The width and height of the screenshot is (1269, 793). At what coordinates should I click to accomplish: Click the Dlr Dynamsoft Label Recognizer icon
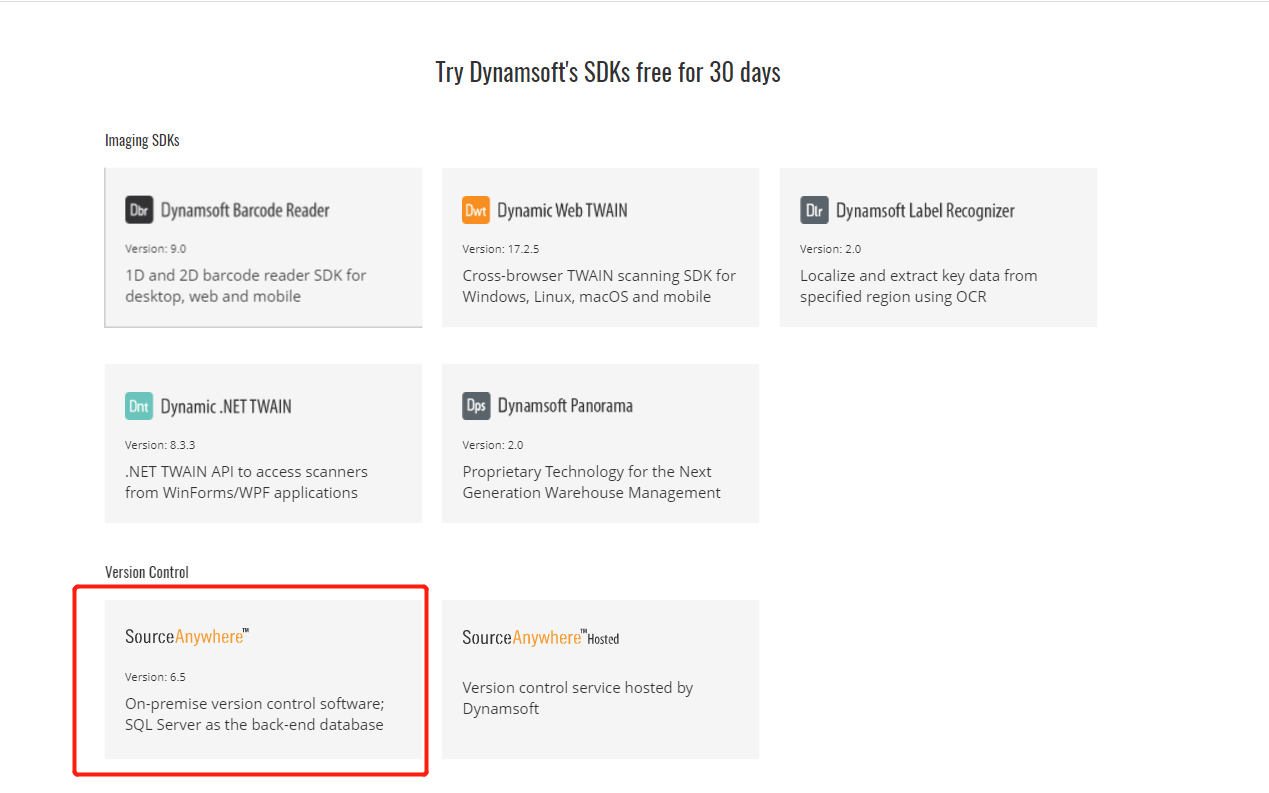(x=814, y=210)
